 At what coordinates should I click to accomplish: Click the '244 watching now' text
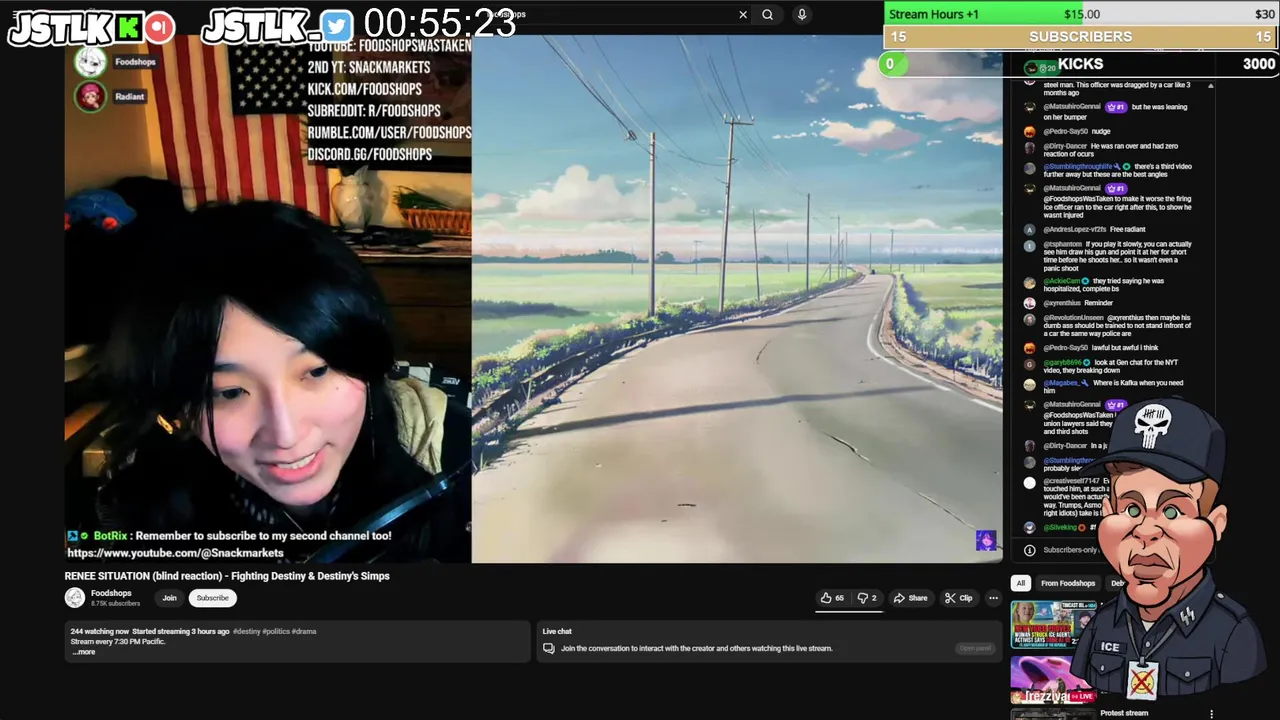tap(100, 631)
